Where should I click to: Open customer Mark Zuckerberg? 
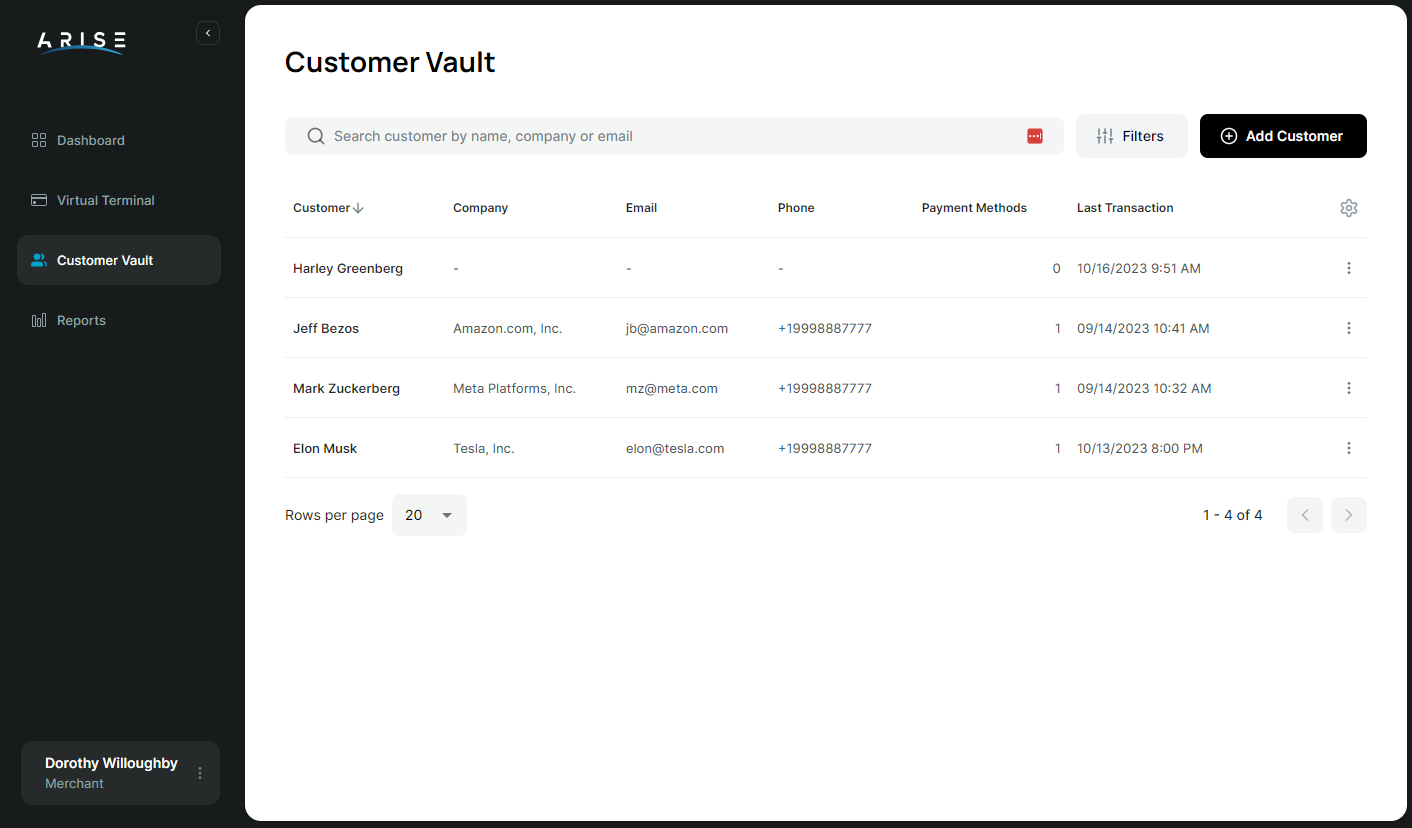[346, 388]
